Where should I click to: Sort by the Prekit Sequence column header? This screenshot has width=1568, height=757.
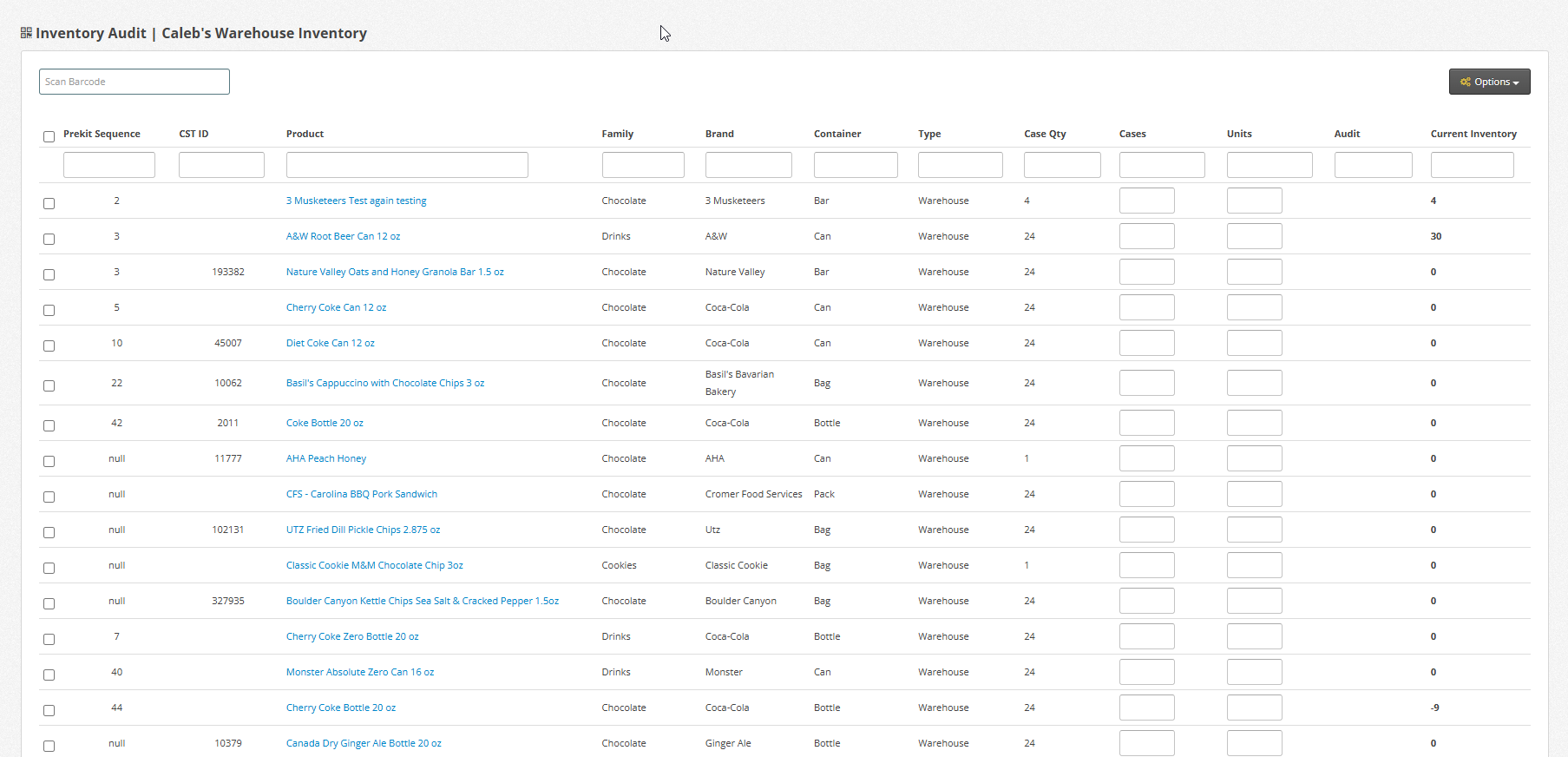[x=102, y=134]
